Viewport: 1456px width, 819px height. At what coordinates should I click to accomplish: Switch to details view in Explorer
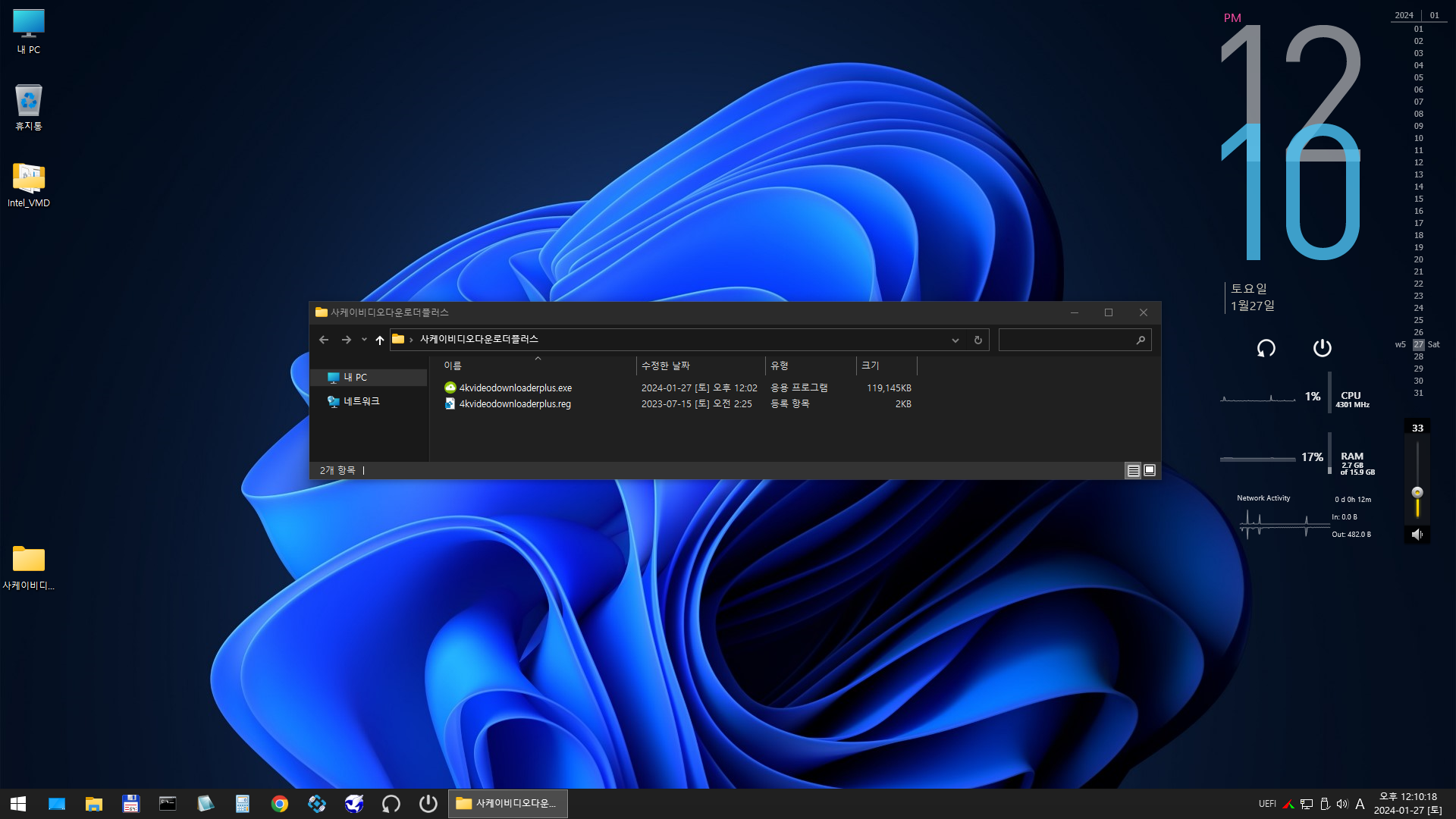[x=1133, y=471]
